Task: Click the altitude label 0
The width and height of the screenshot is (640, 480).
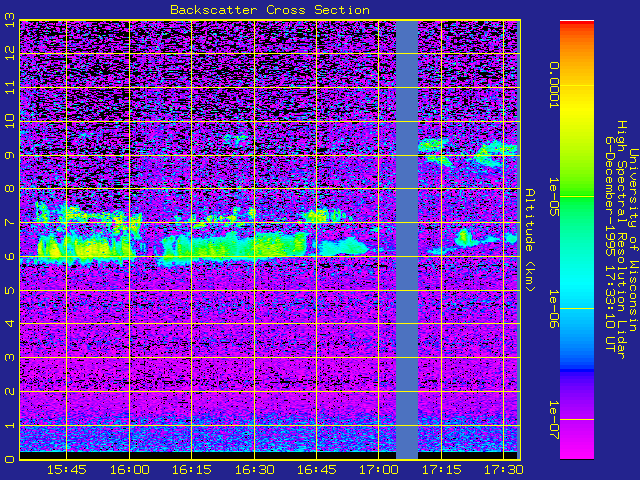Action: click(10, 459)
